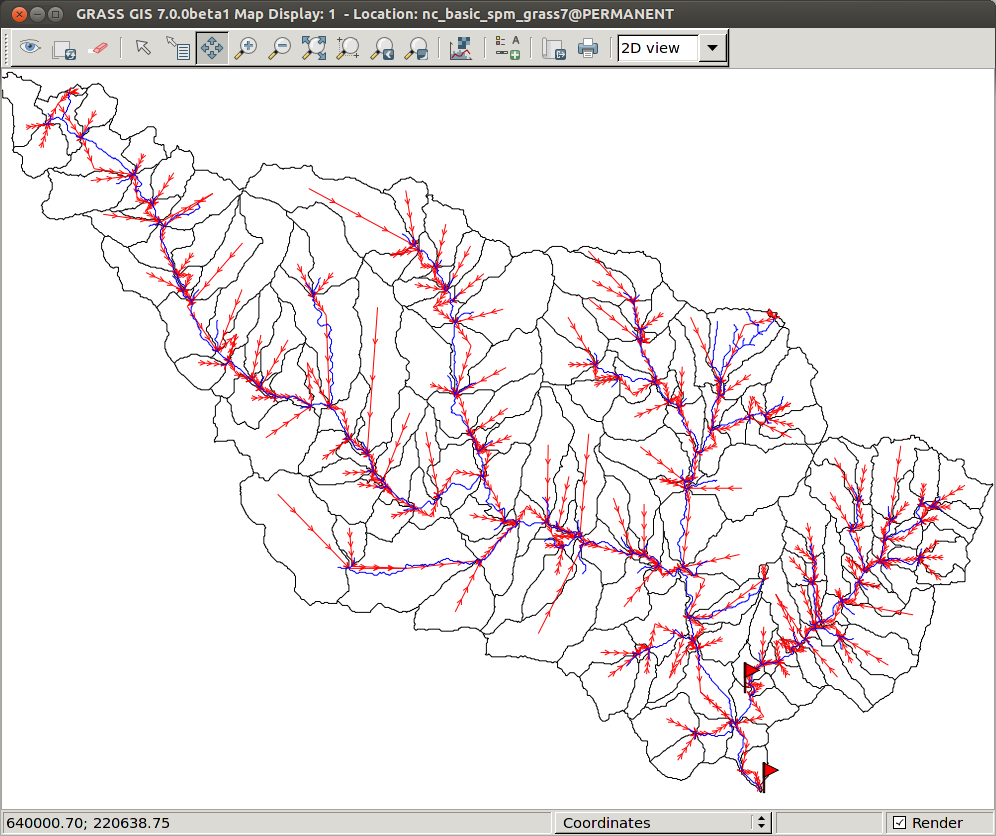Open the map analysis profile tool

coord(461,48)
